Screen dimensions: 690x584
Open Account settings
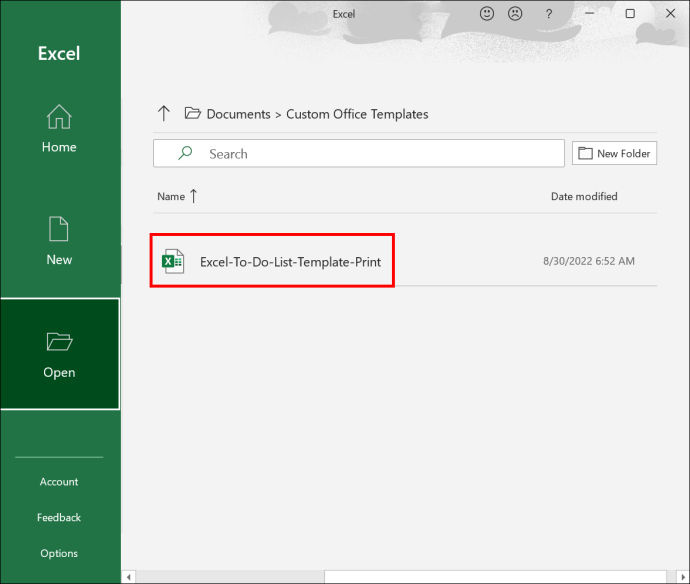pyautogui.click(x=59, y=481)
